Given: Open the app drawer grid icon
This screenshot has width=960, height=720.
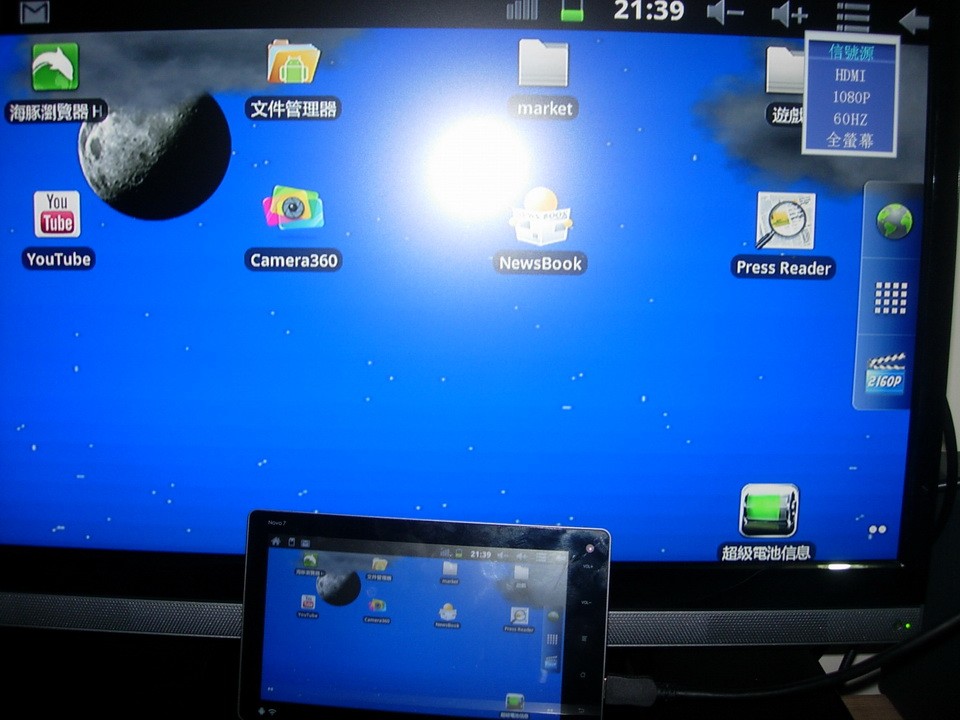Looking at the screenshot, I should point(890,297).
